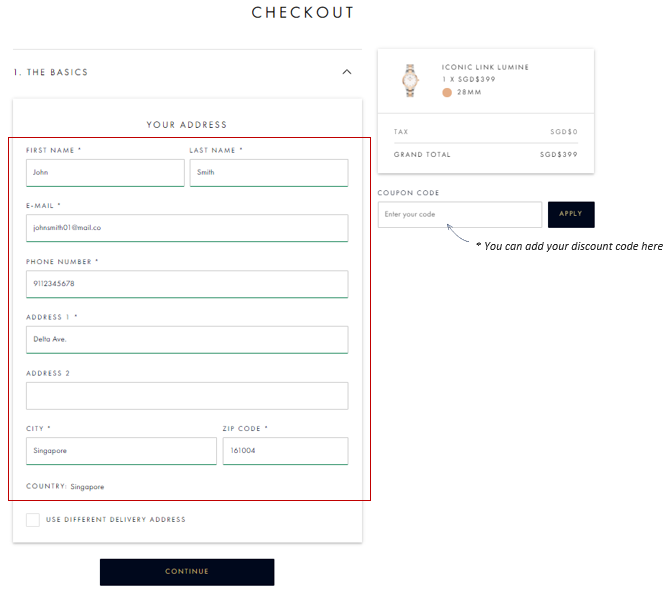The width and height of the screenshot is (671, 590).
Task: Click the Country Singapore text
Action: [65, 487]
